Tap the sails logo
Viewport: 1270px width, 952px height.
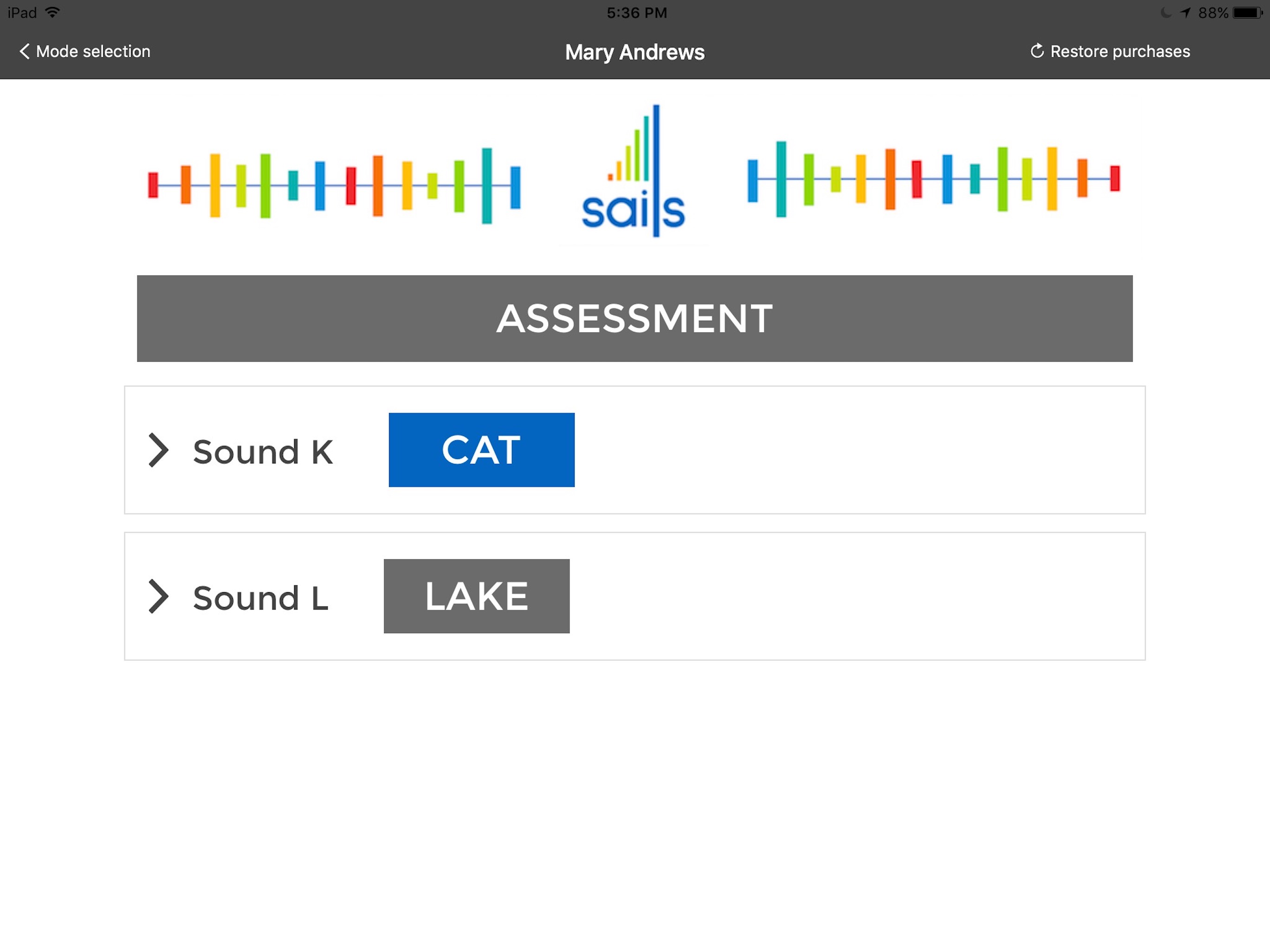coord(633,171)
